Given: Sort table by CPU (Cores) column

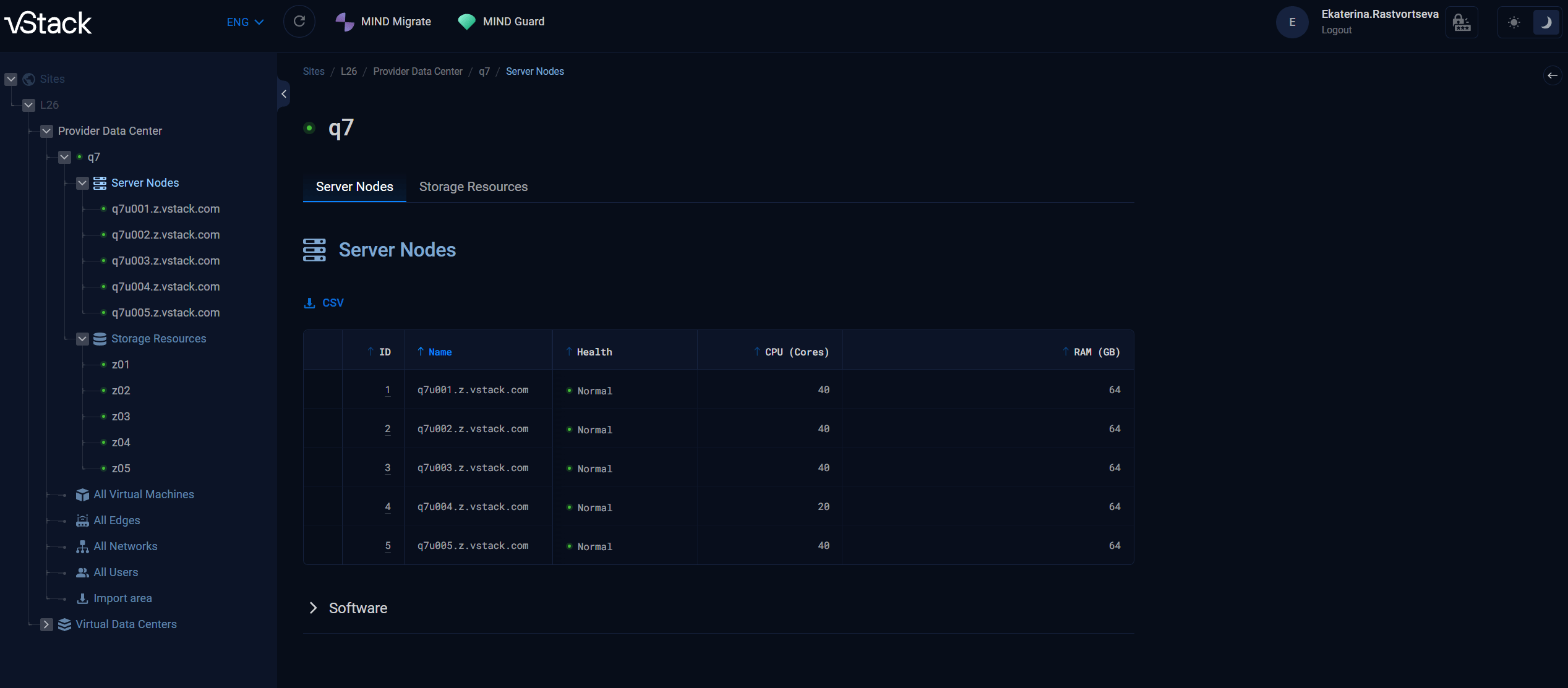Looking at the screenshot, I should click(x=796, y=352).
